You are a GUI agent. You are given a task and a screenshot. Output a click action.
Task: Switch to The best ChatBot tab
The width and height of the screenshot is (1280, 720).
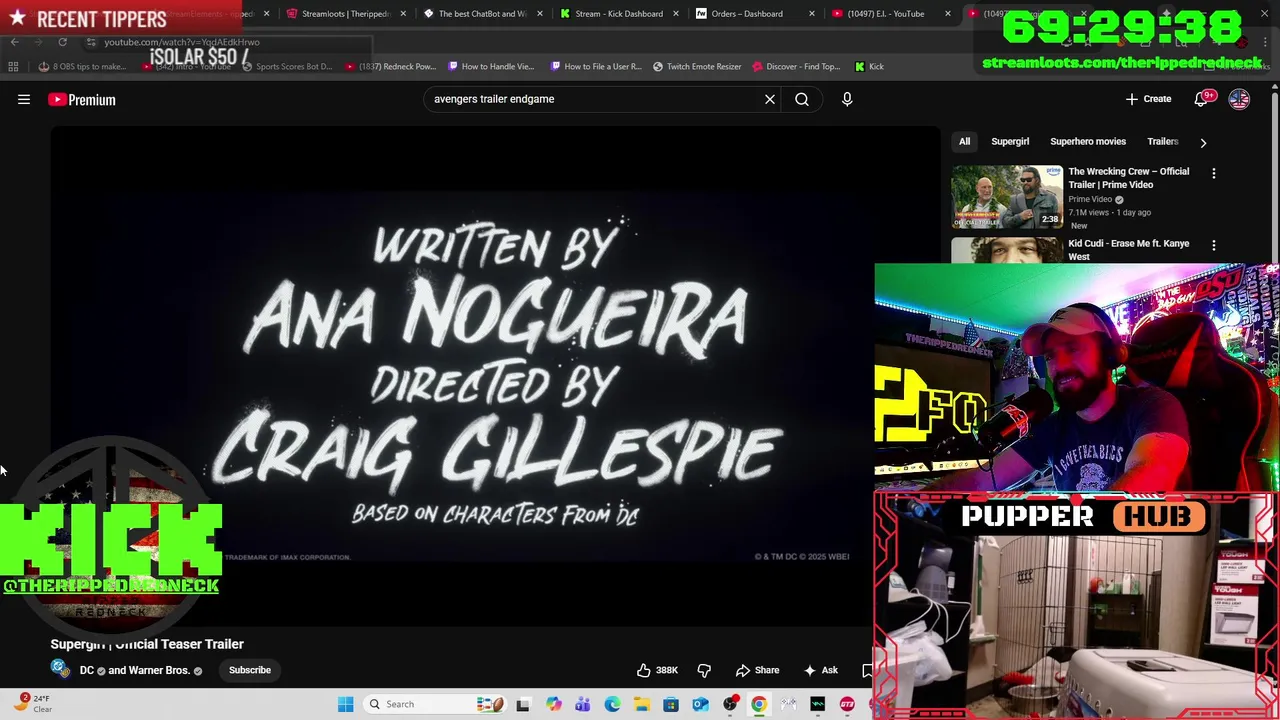point(482,14)
